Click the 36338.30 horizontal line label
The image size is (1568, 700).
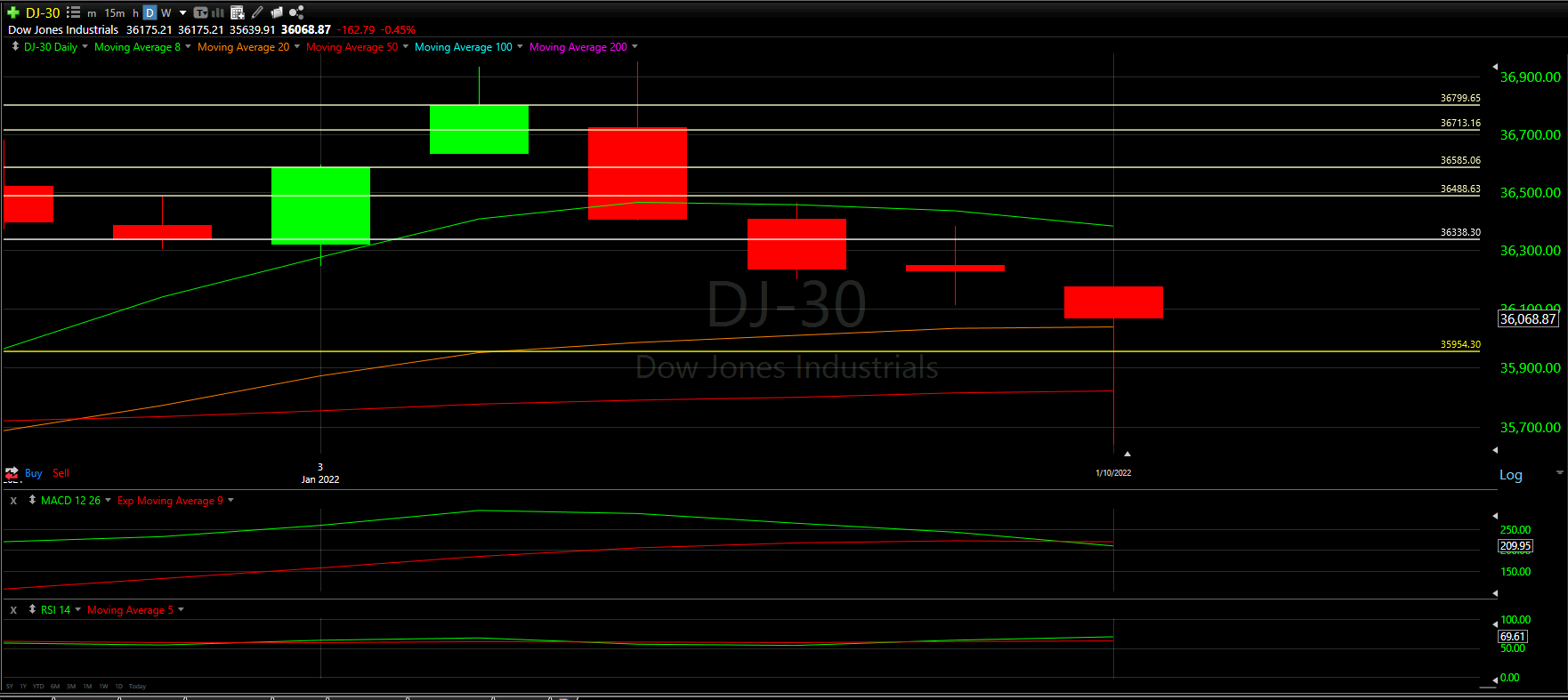click(1460, 233)
